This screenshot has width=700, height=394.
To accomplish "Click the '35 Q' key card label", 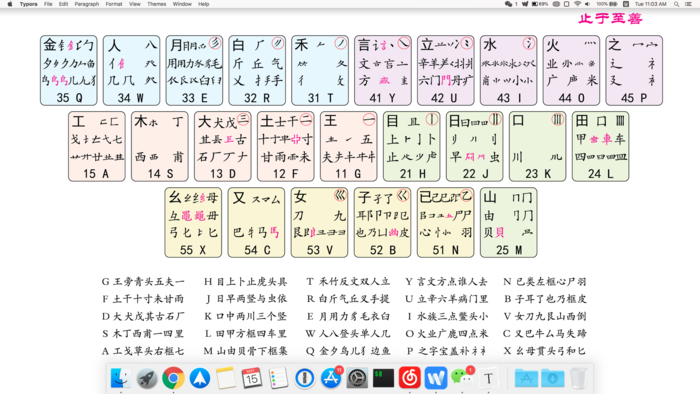I will (70, 98).
